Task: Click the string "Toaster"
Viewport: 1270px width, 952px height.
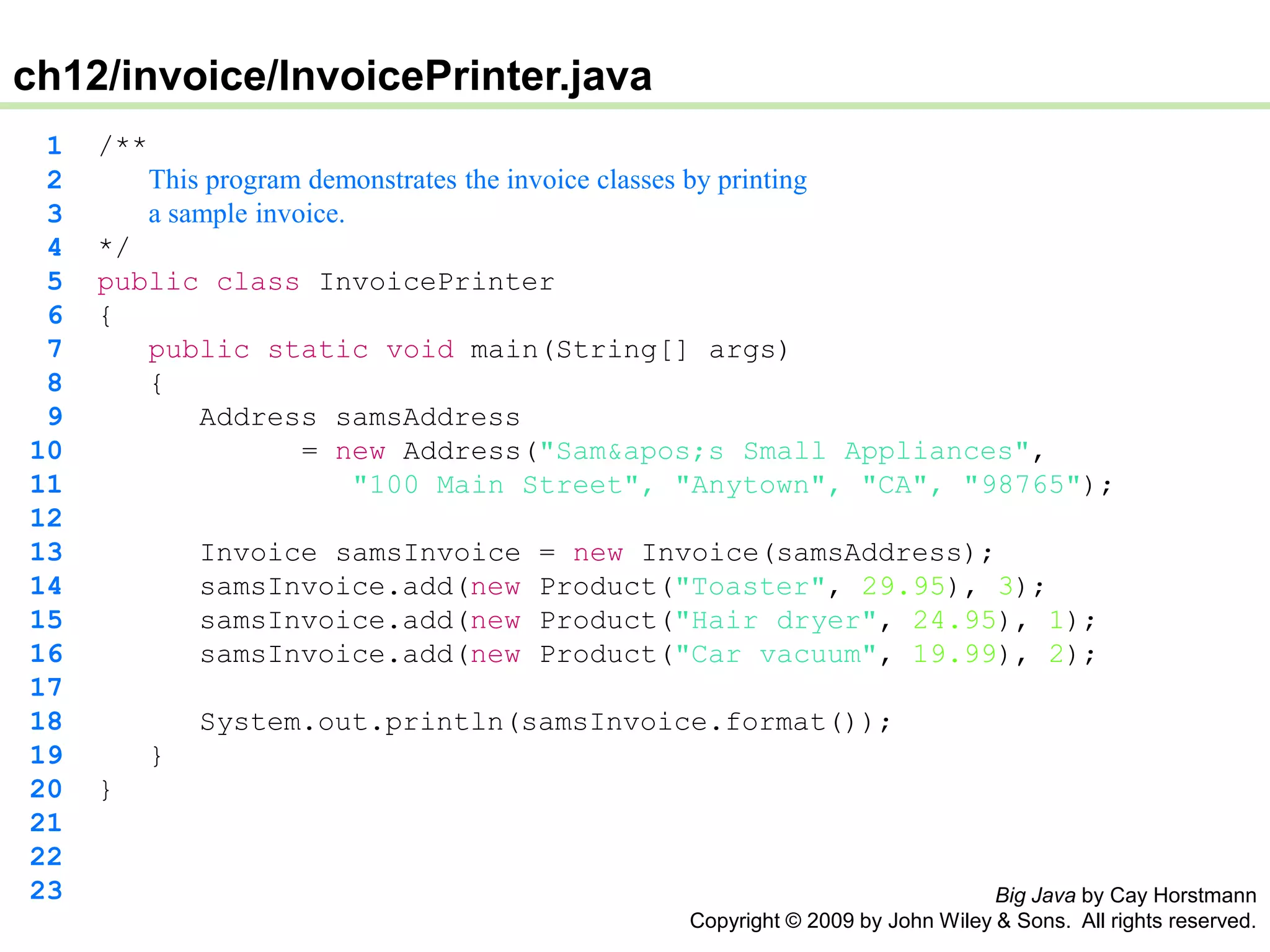Action: click(750, 586)
